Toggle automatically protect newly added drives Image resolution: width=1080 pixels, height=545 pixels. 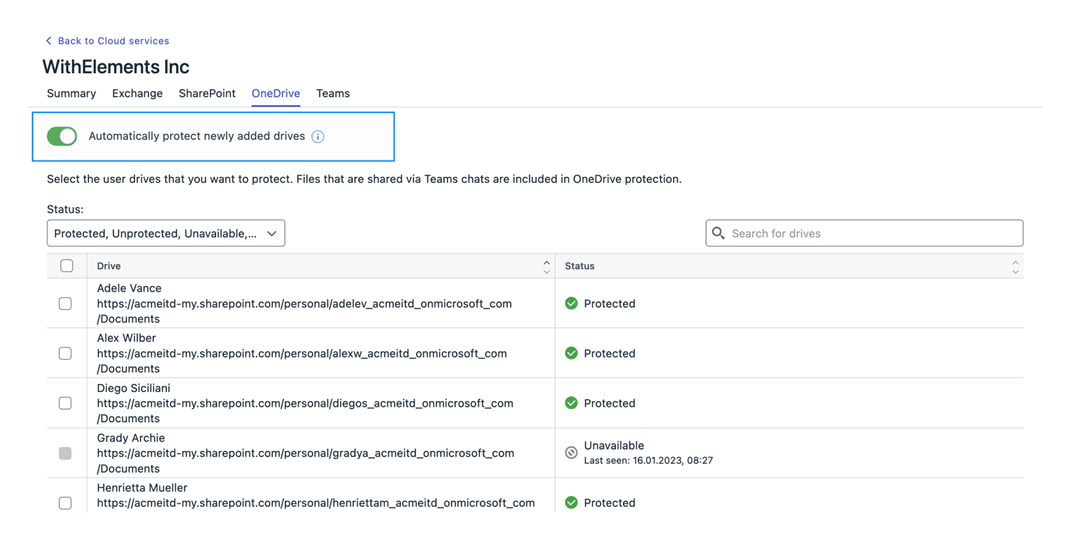pyautogui.click(x=62, y=136)
